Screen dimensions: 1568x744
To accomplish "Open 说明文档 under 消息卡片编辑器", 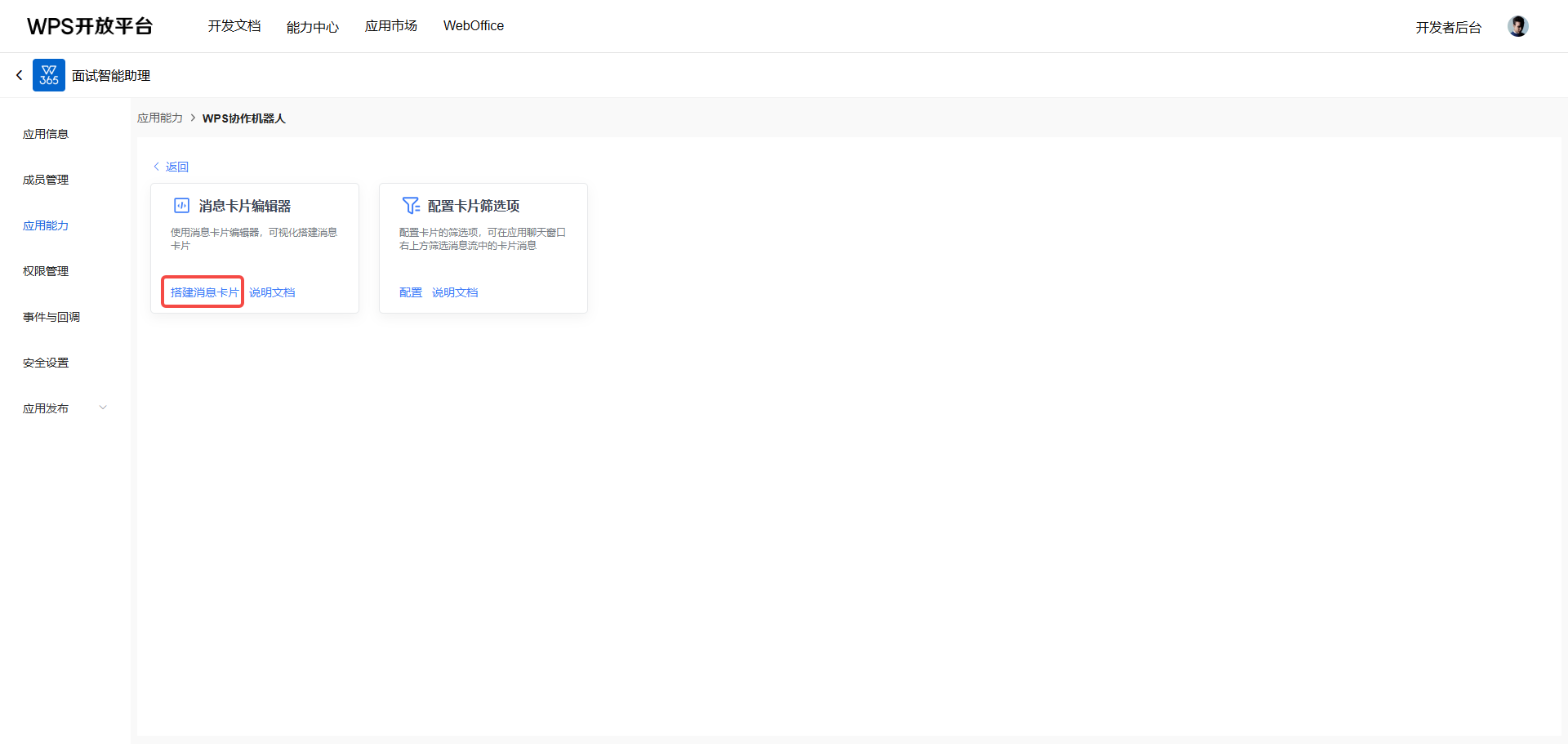I will click(272, 292).
